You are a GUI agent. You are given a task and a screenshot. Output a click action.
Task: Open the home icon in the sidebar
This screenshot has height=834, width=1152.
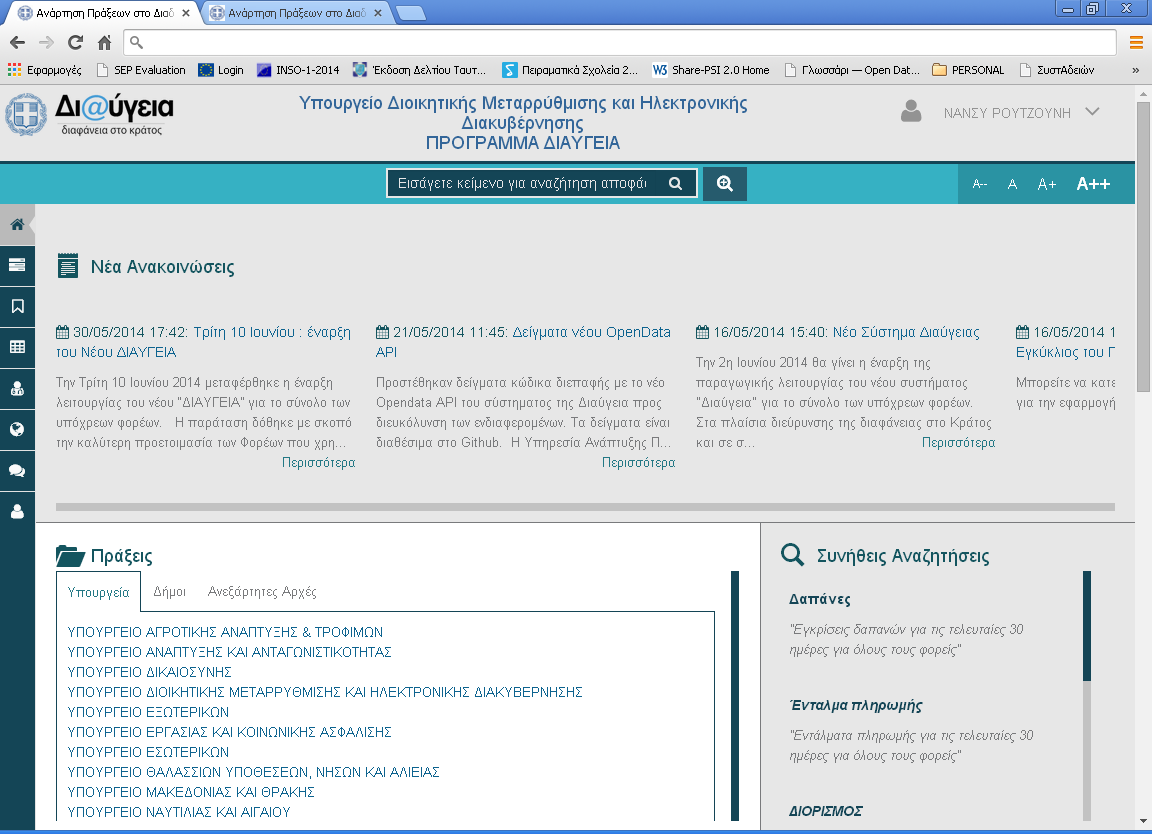point(17,224)
